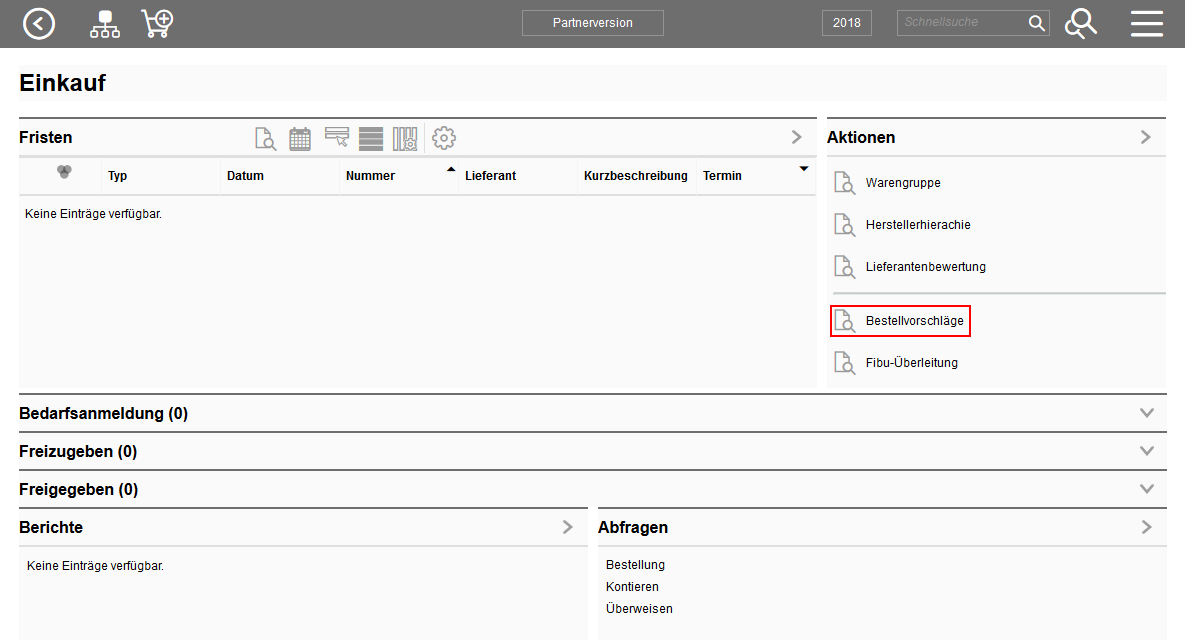The image size is (1185, 640).
Task: Open the Warengruppe action
Action: [903, 183]
